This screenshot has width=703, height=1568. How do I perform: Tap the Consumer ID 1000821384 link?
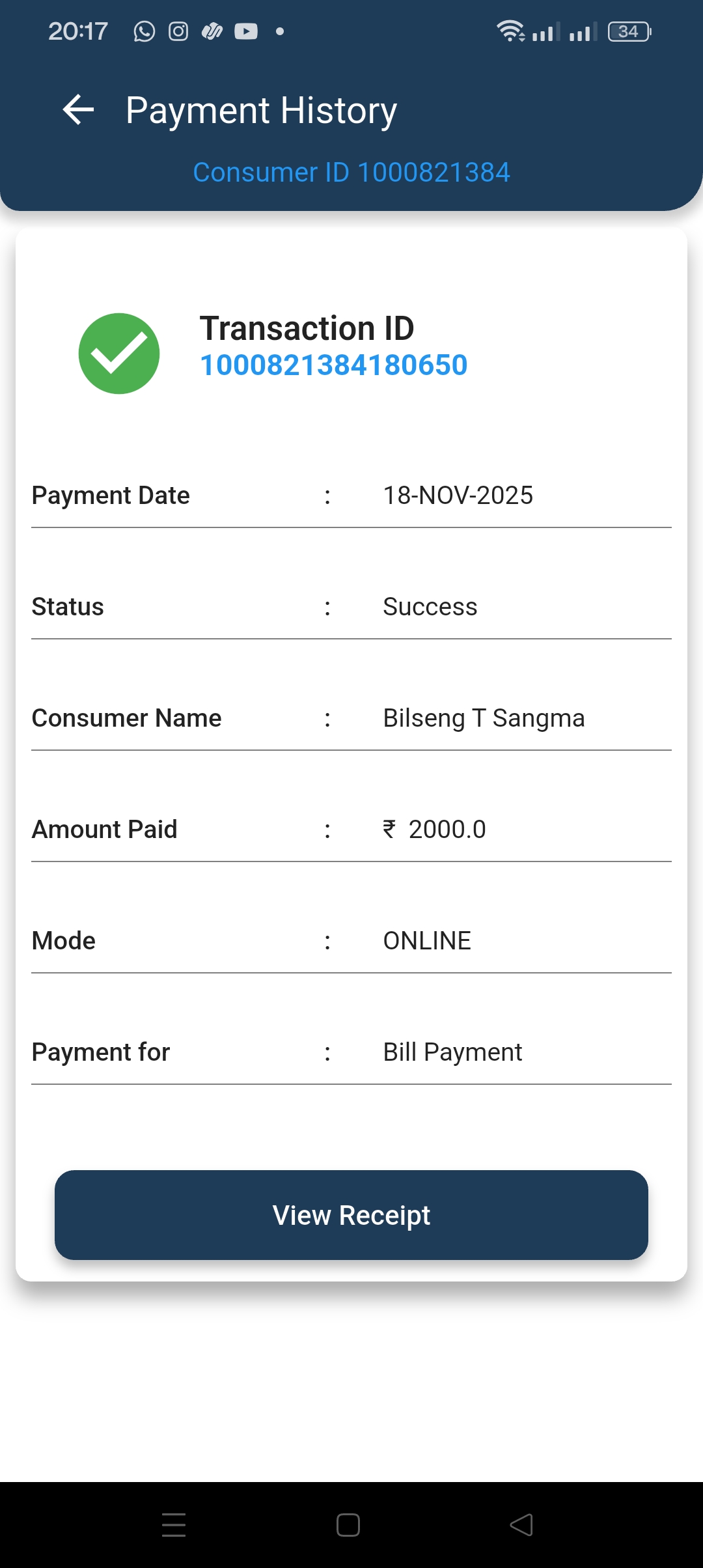351,173
